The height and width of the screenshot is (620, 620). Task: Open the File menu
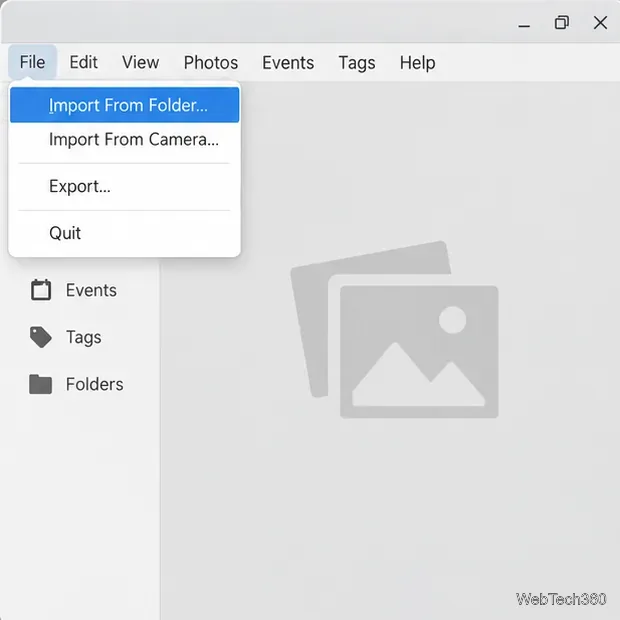(x=32, y=62)
